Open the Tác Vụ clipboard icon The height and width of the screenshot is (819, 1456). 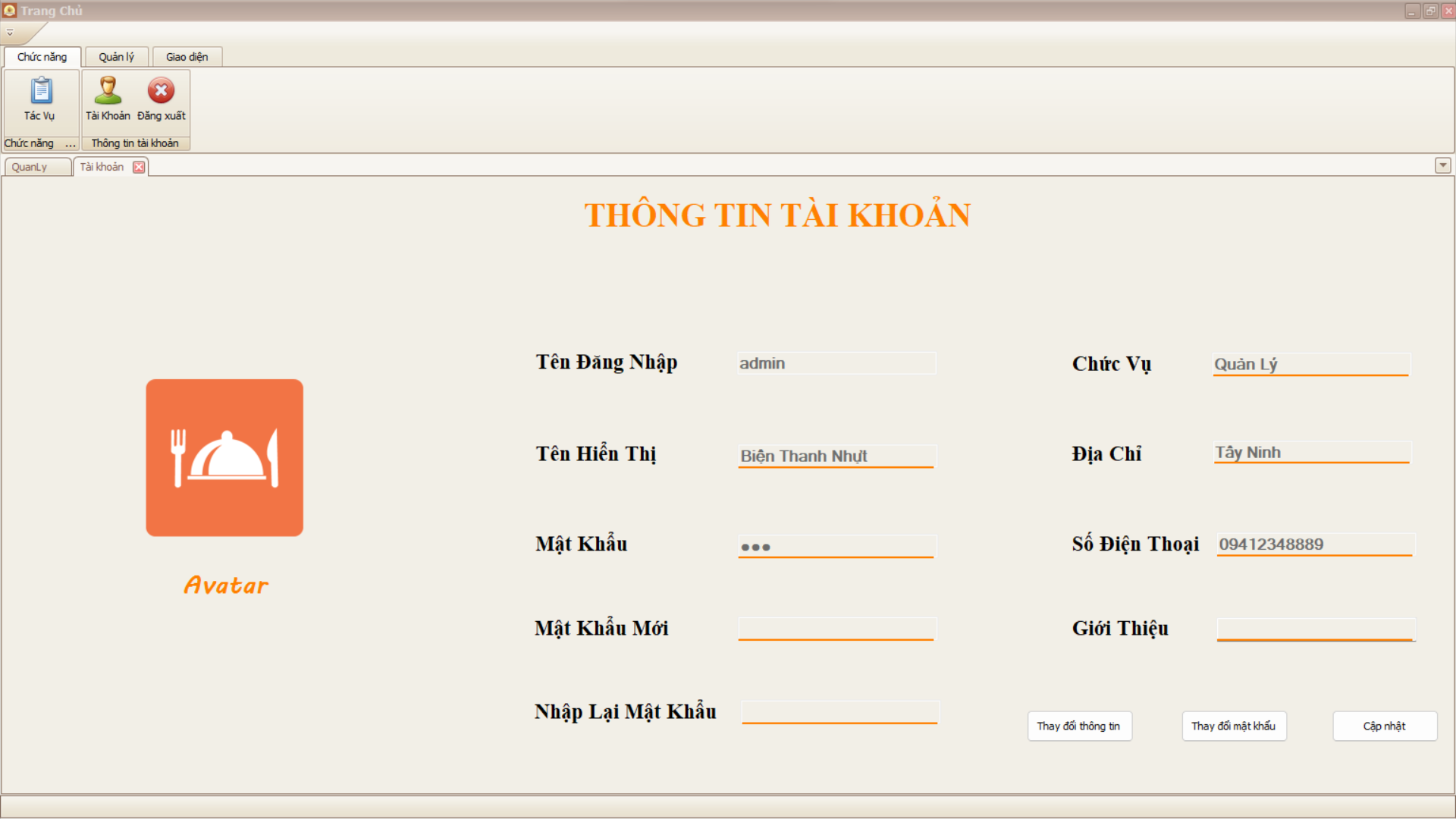pos(41,92)
